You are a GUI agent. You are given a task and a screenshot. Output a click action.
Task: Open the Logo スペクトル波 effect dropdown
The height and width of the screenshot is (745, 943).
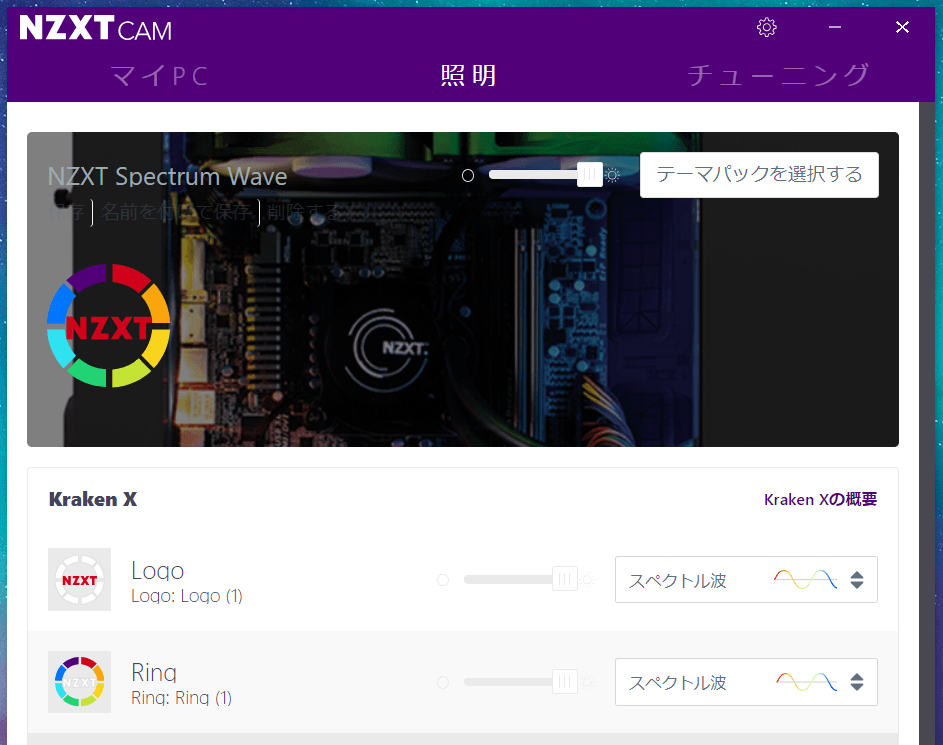(746, 580)
